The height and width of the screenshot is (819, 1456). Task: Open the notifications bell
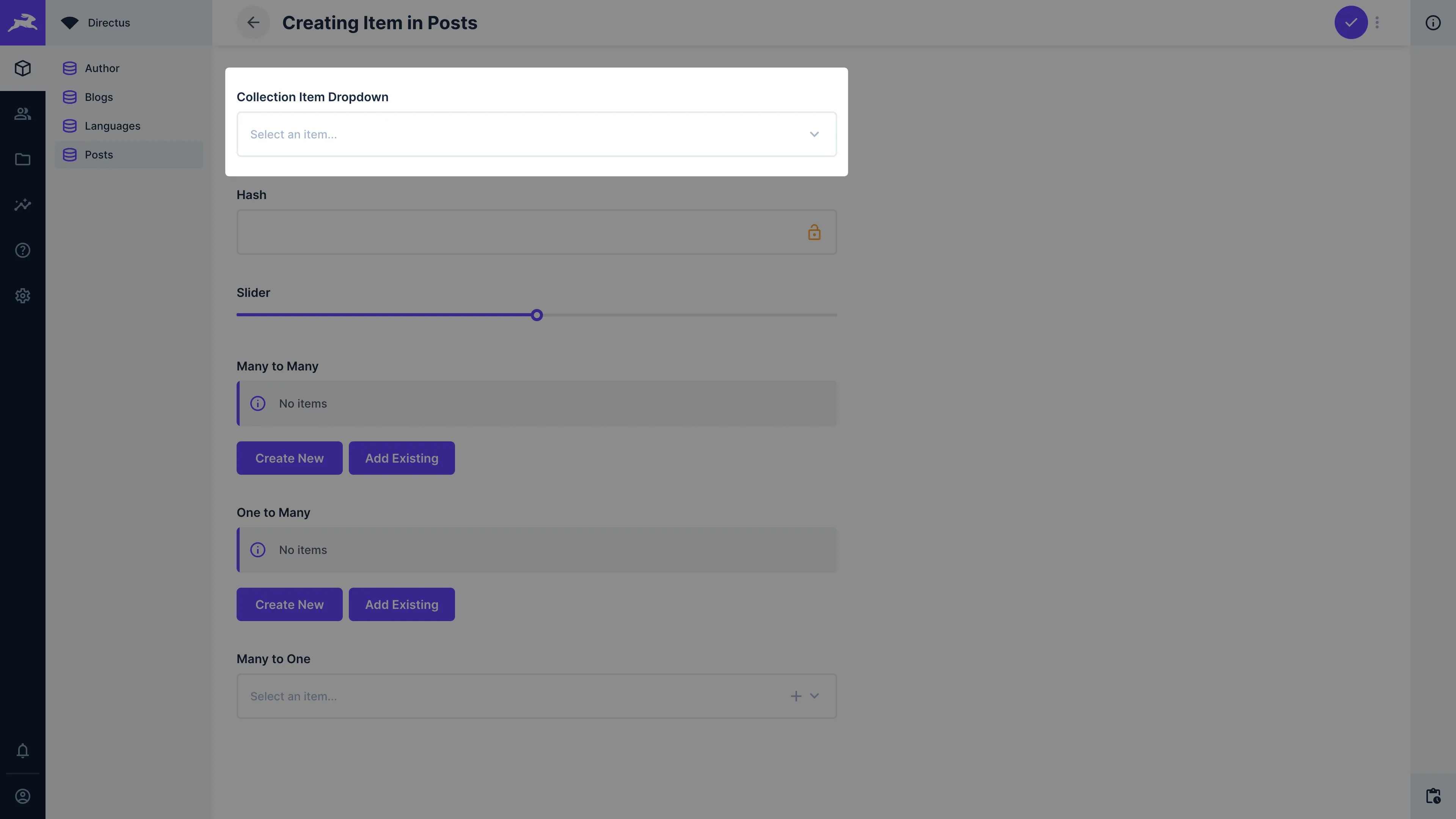tap(23, 751)
